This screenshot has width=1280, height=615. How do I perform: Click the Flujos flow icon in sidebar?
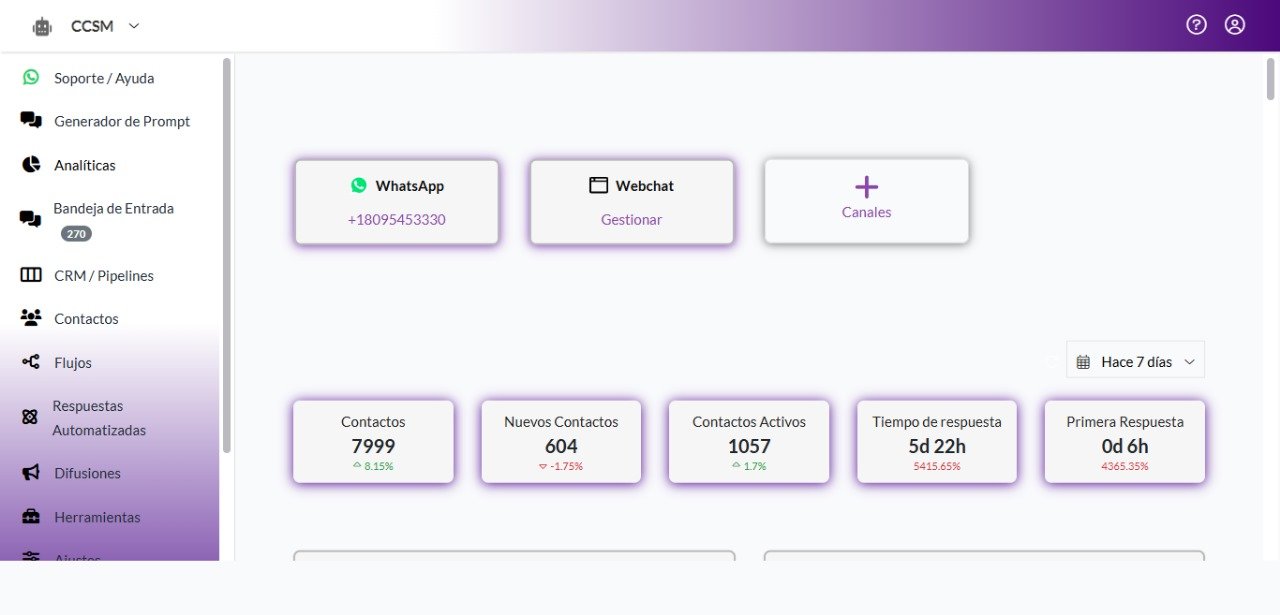(31, 362)
